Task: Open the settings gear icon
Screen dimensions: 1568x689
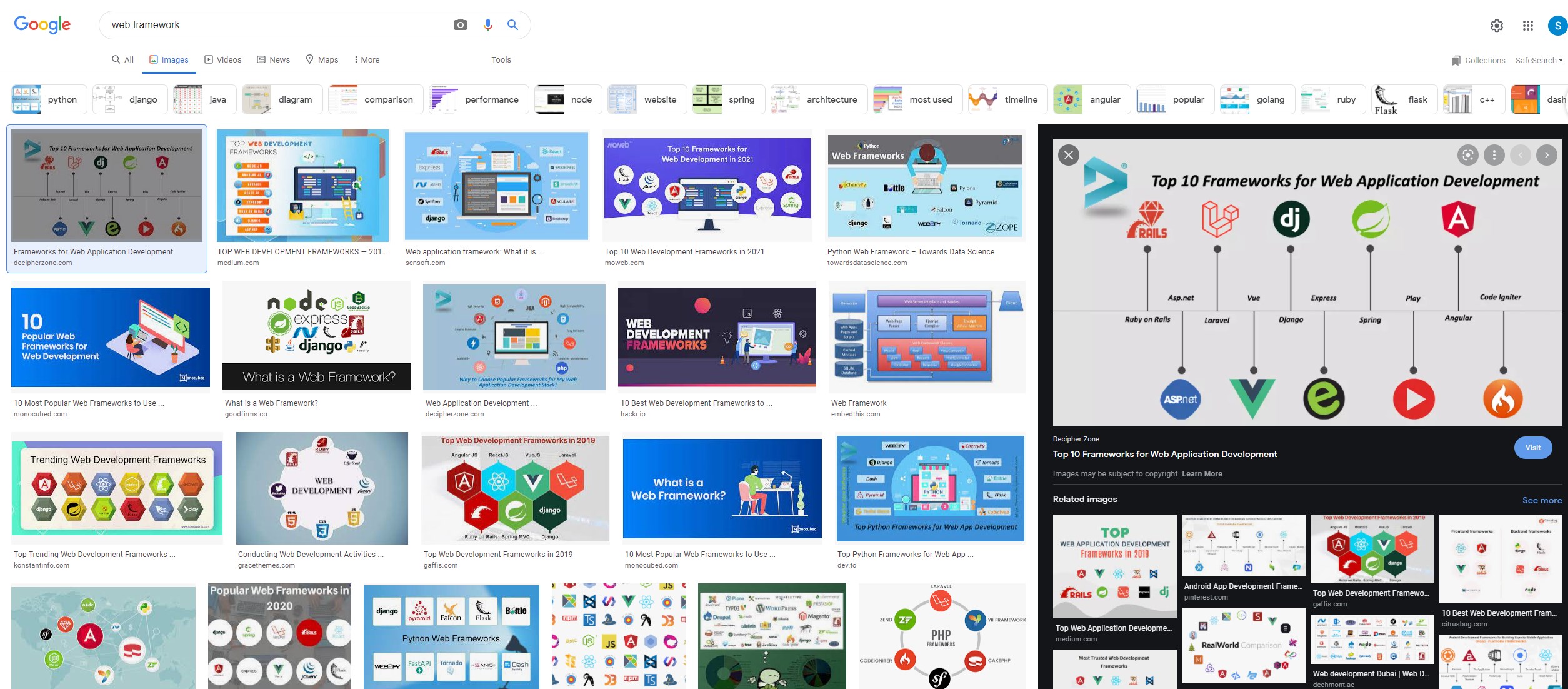Action: [1496, 26]
